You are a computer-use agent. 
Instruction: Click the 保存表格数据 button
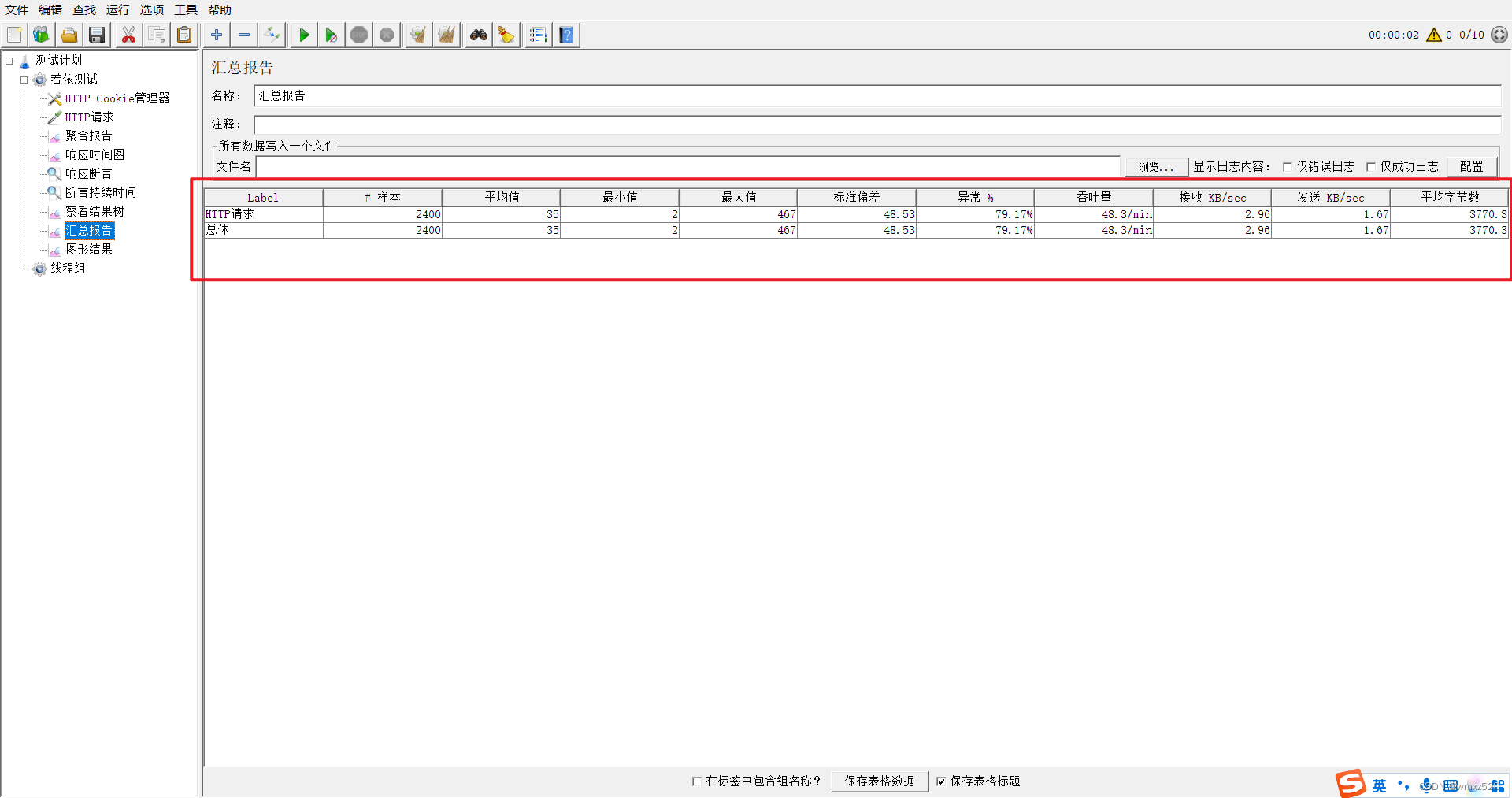(x=879, y=781)
